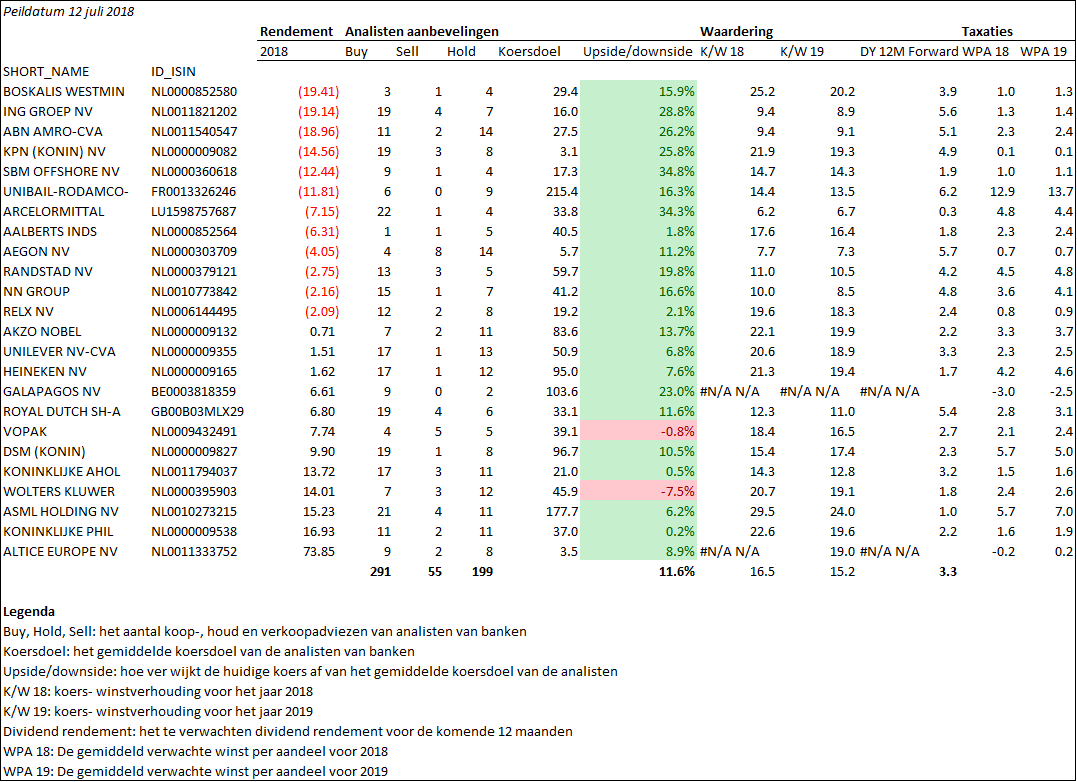Viewport: 1077px width, 782px height.
Task: Select the Buy total '291'
Action: coord(380,571)
